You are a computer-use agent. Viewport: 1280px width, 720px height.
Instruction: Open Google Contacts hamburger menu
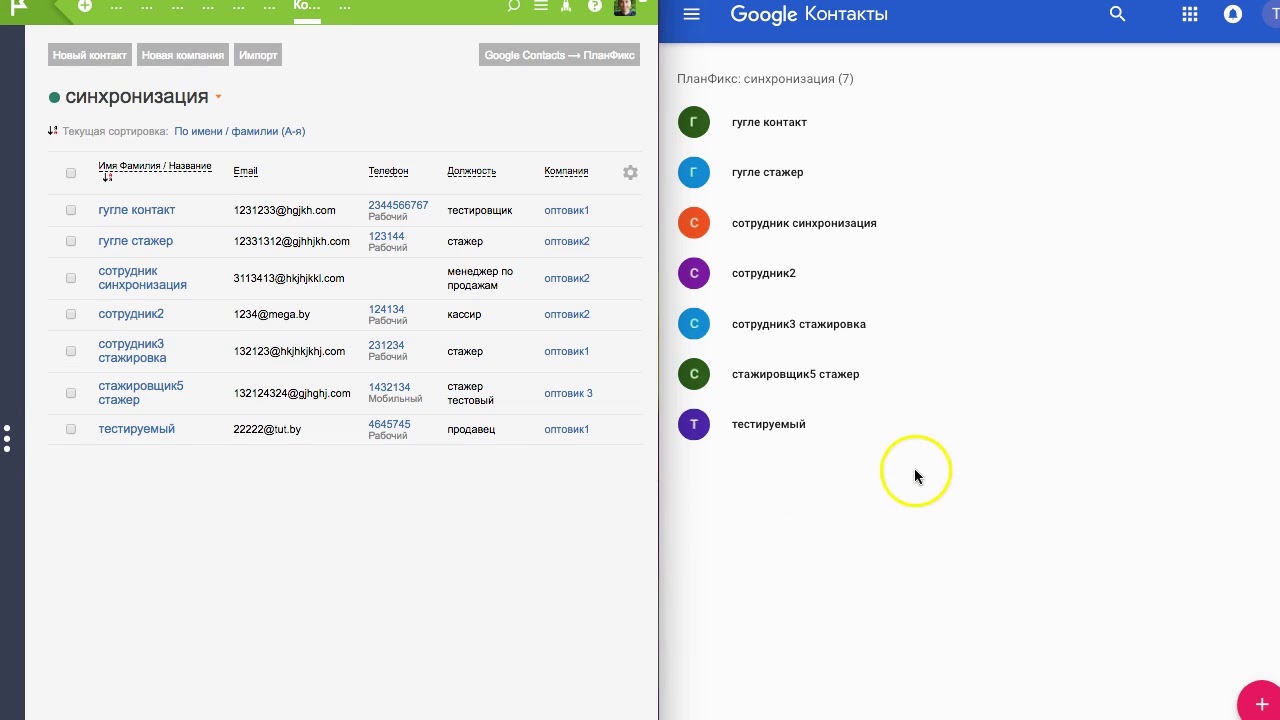click(691, 14)
